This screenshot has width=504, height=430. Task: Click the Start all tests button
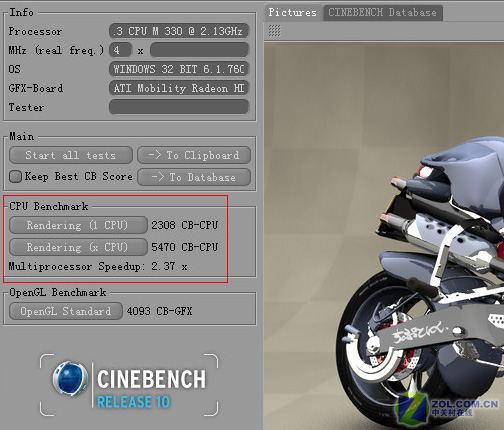pos(71,155)
